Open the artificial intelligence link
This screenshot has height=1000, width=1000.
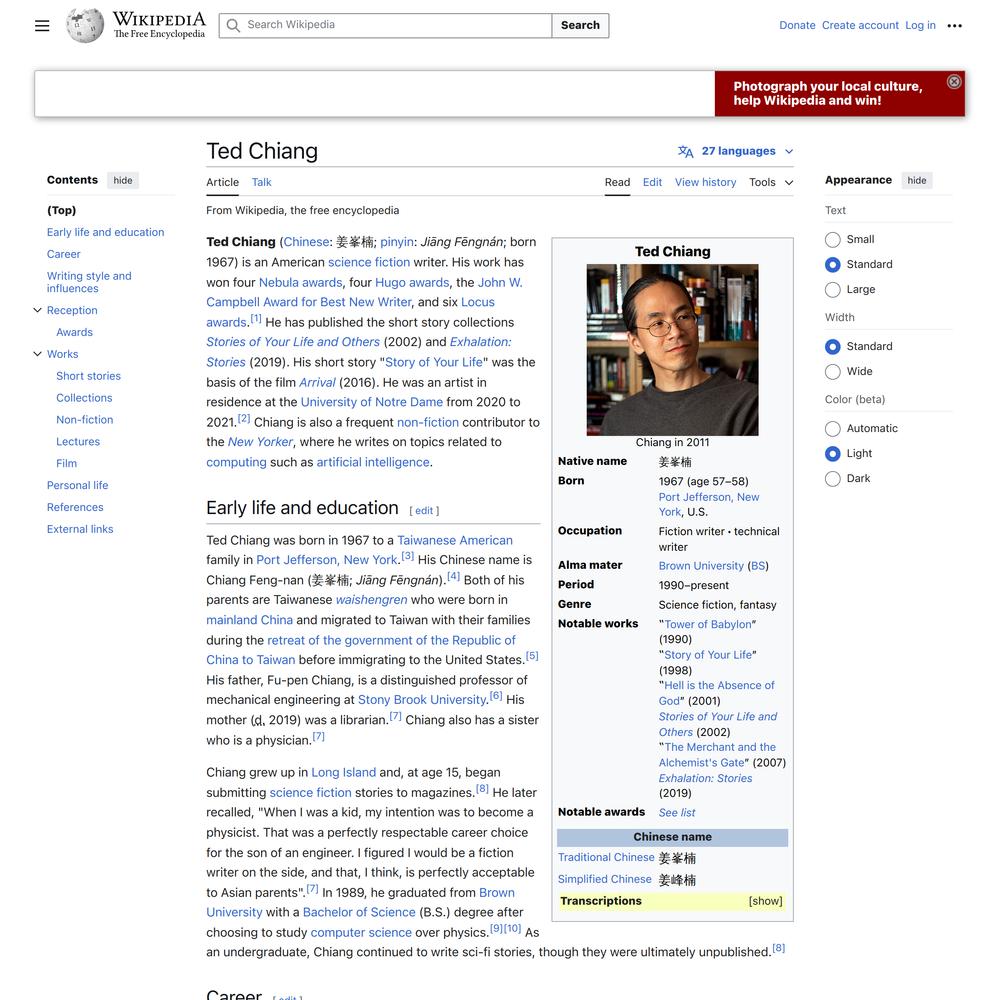pyautogui.click(x=372, y=462)
